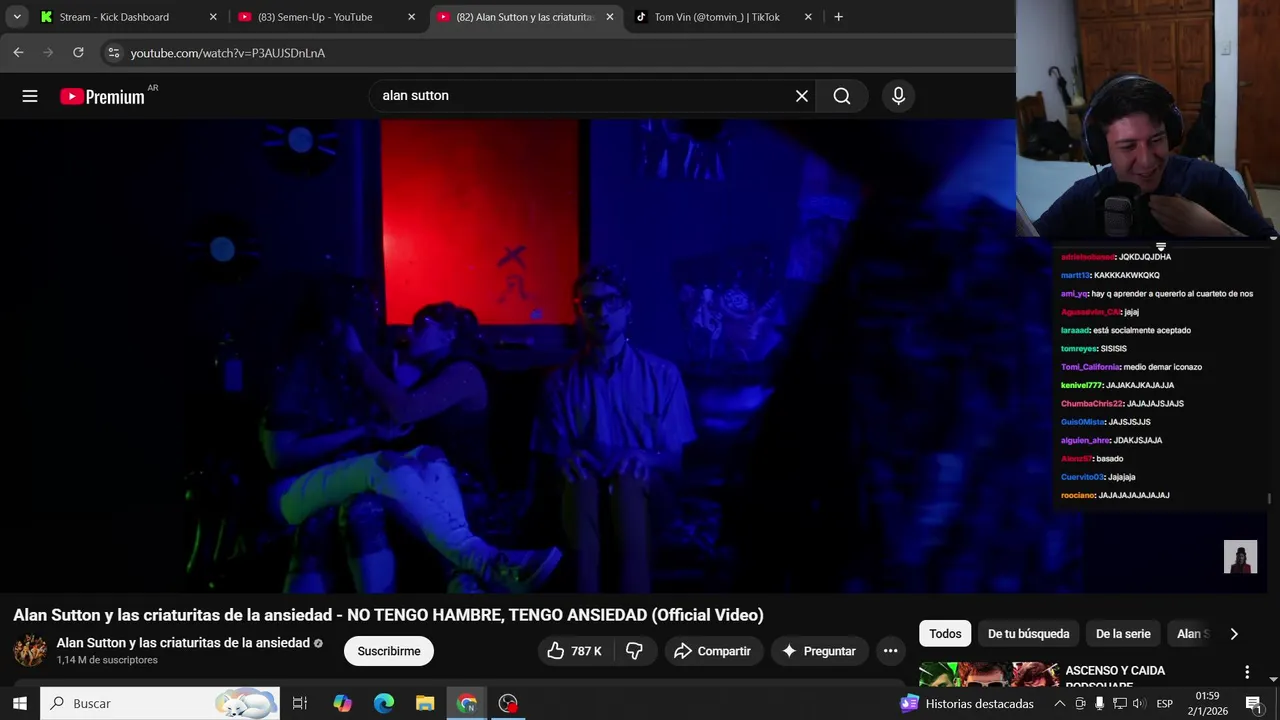Dislike the video with thumbs down
The width and height of the screenshot is (1280, 720).
[634, 651]
